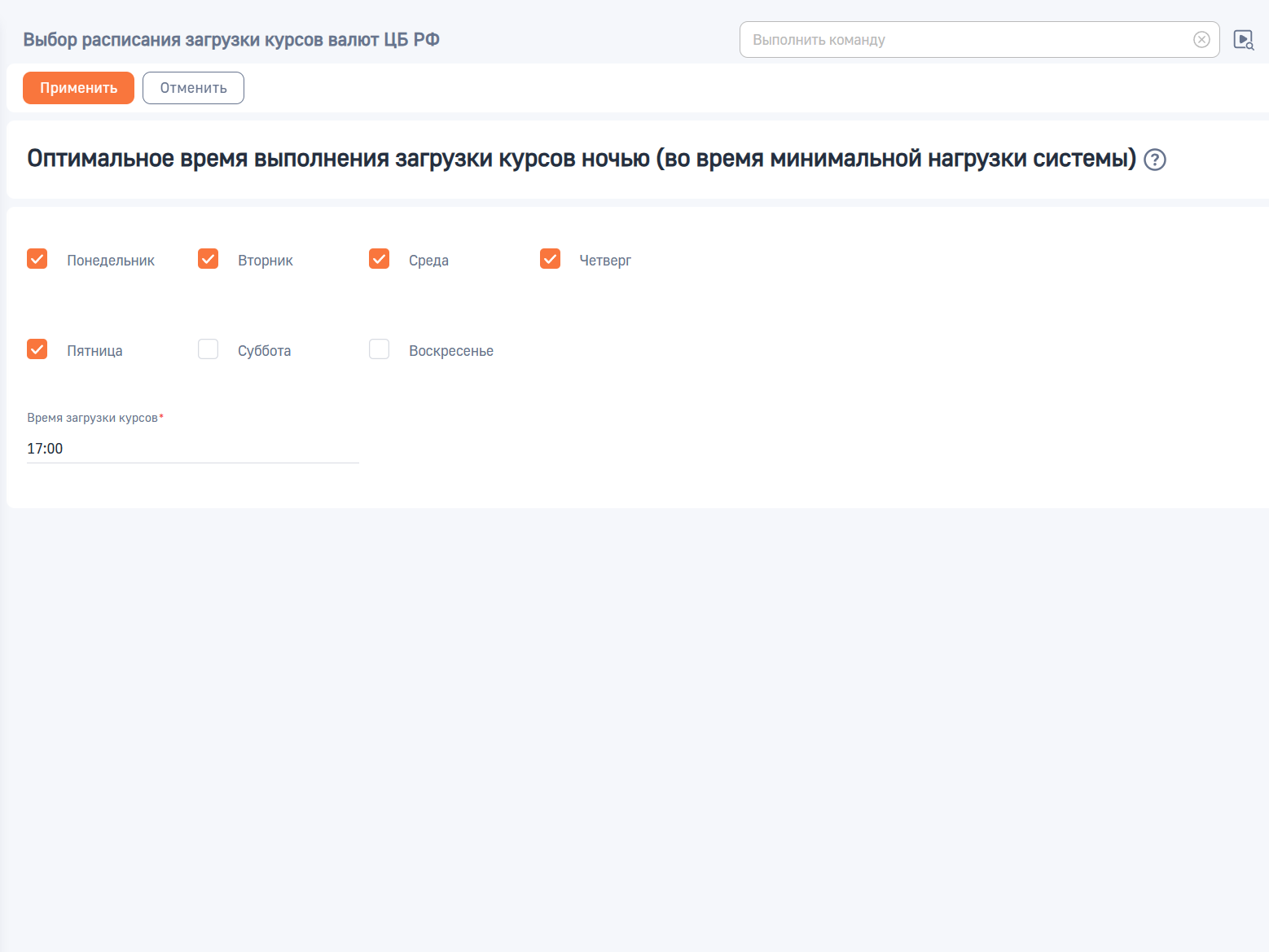Clear the command field with the X icon
Image resolution: width=1269 pixels, height=952 pixels.
pos(1201,40)
